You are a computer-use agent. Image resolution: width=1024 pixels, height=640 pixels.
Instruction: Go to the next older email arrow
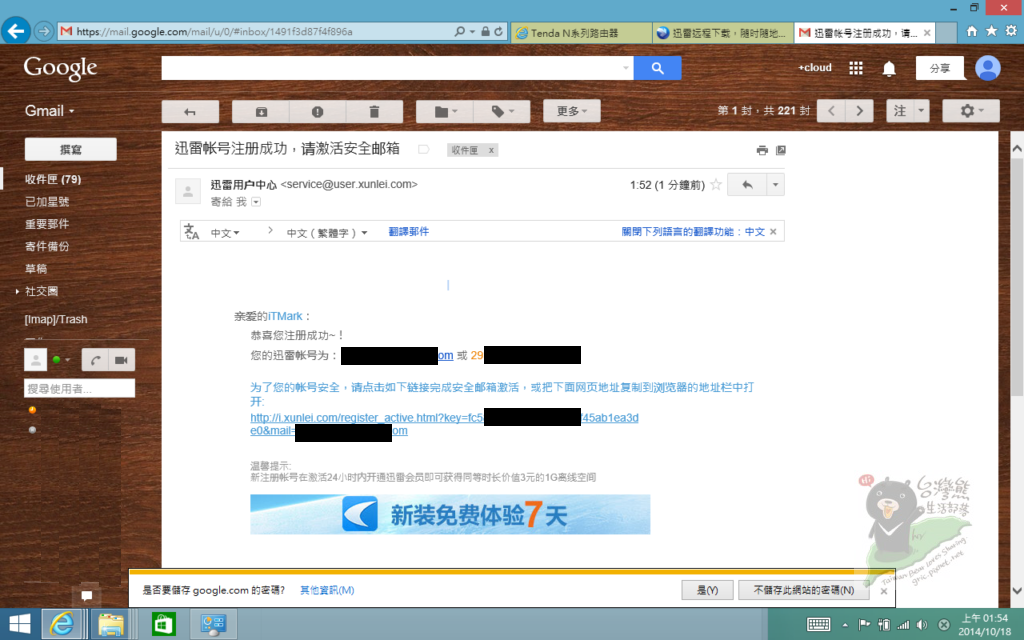(859, 111)
